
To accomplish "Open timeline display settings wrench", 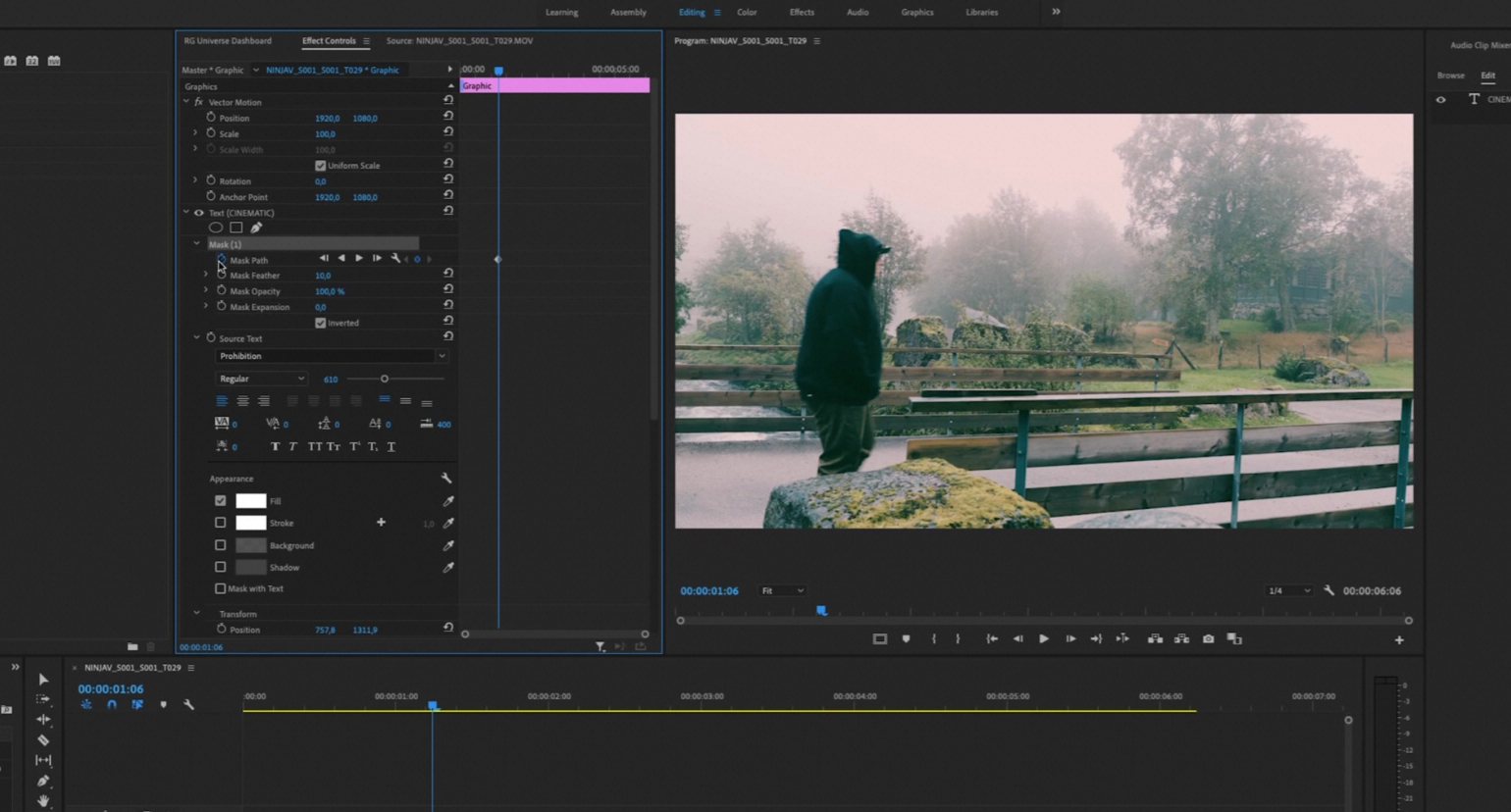I will [188, 705].
